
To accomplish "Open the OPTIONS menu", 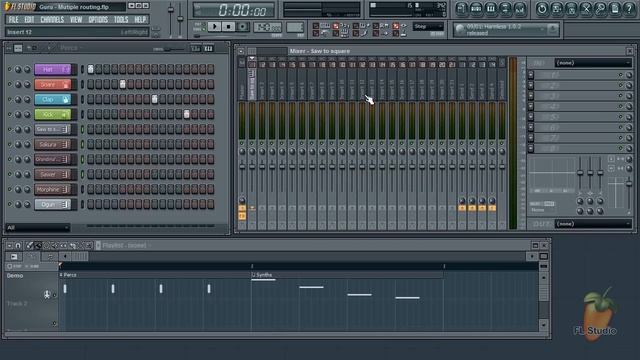I will point(98,20).
